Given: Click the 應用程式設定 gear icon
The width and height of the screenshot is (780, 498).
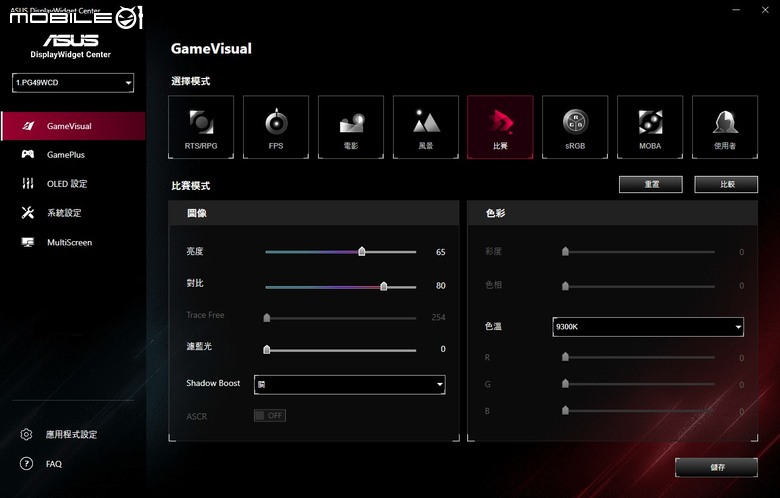Looking at the screenshot, I should tap(26, 434).
